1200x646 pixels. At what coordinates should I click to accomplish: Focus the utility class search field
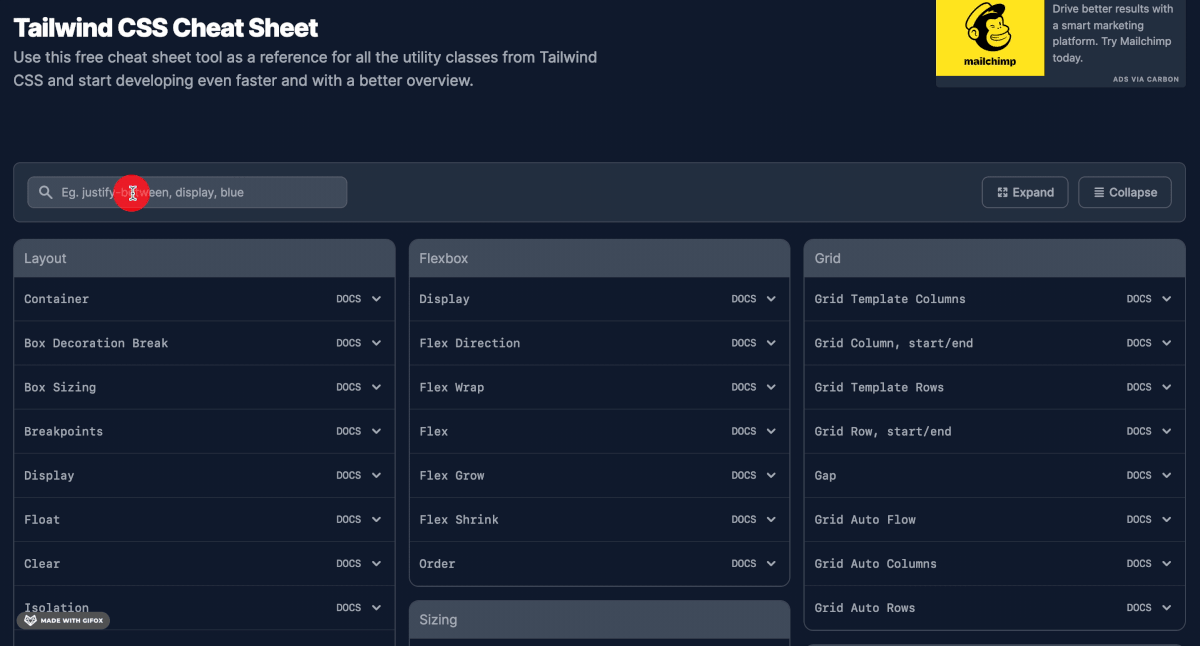tap(200, 192)
